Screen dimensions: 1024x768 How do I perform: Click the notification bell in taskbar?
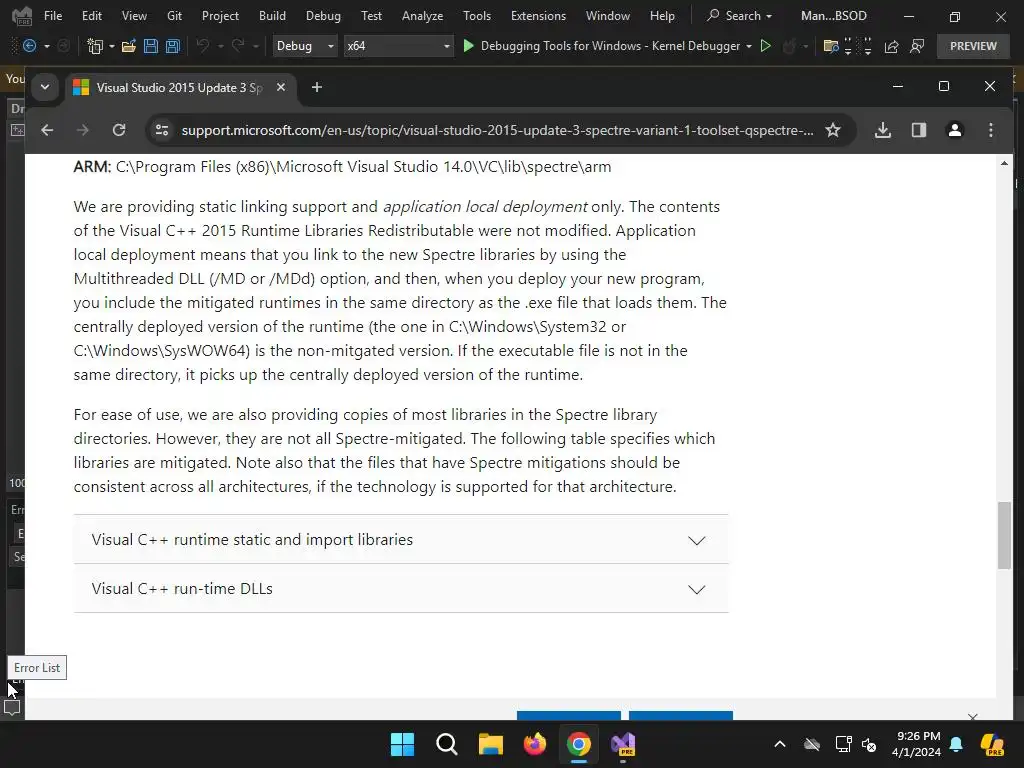956,744
